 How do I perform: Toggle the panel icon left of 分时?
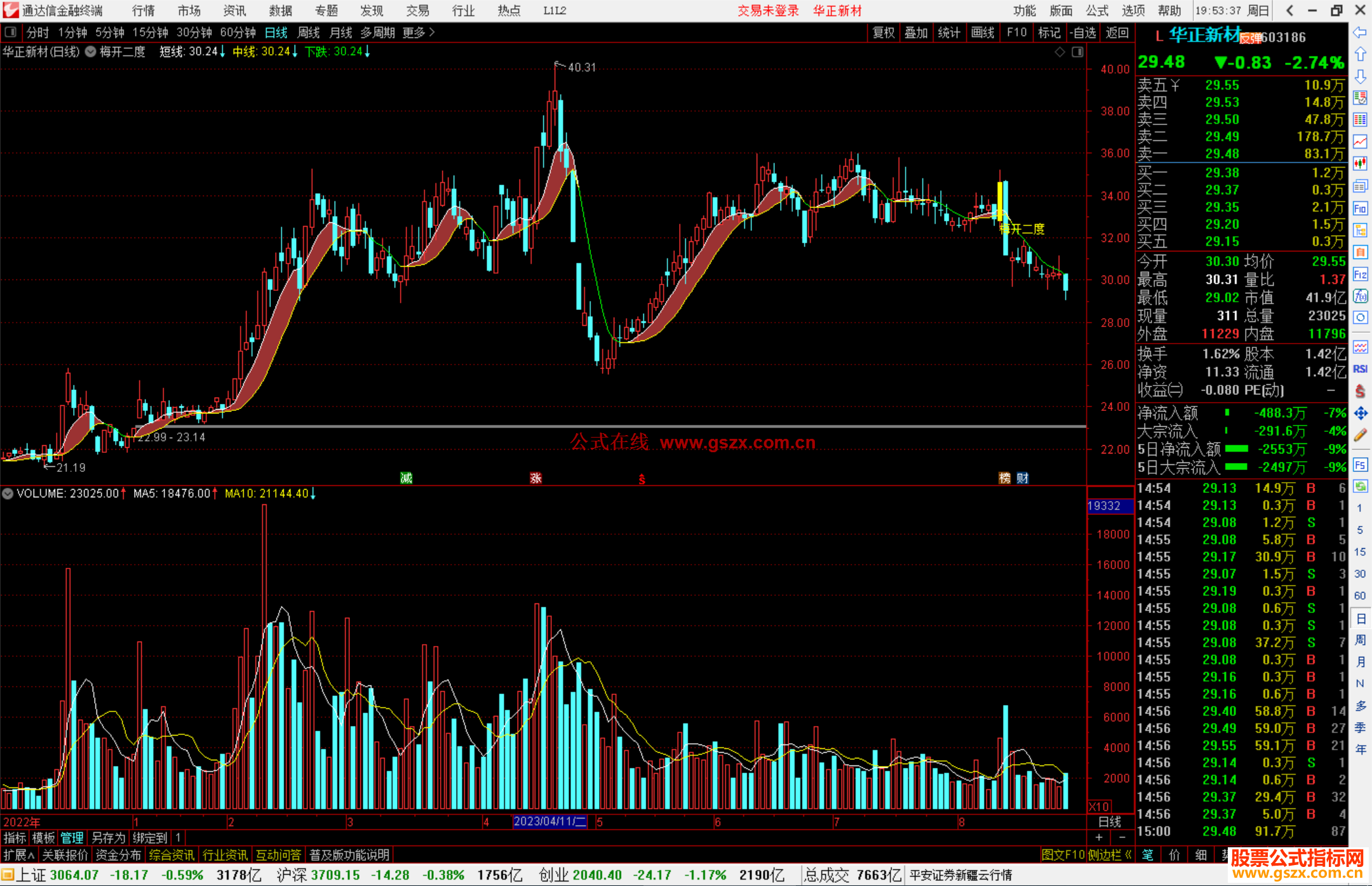(11, 32)
